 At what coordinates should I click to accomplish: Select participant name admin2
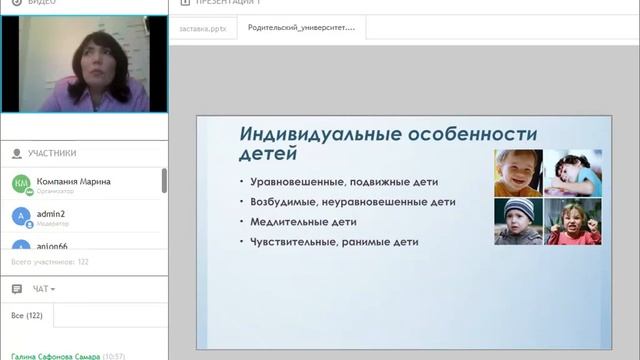pos(51,214)
